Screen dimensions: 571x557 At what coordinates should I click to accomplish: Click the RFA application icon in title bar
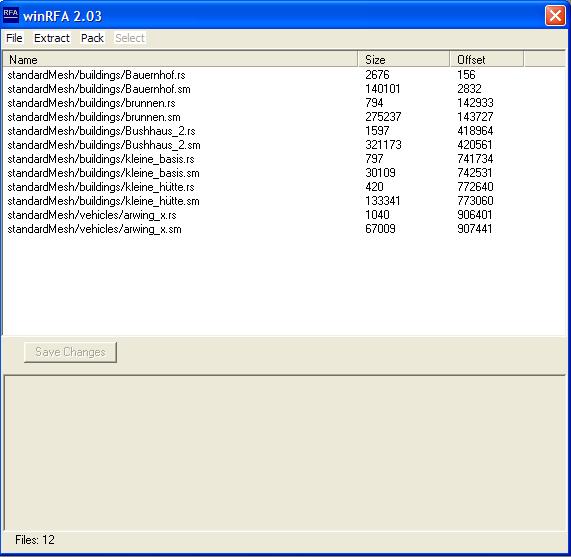[x=10, y=16]
